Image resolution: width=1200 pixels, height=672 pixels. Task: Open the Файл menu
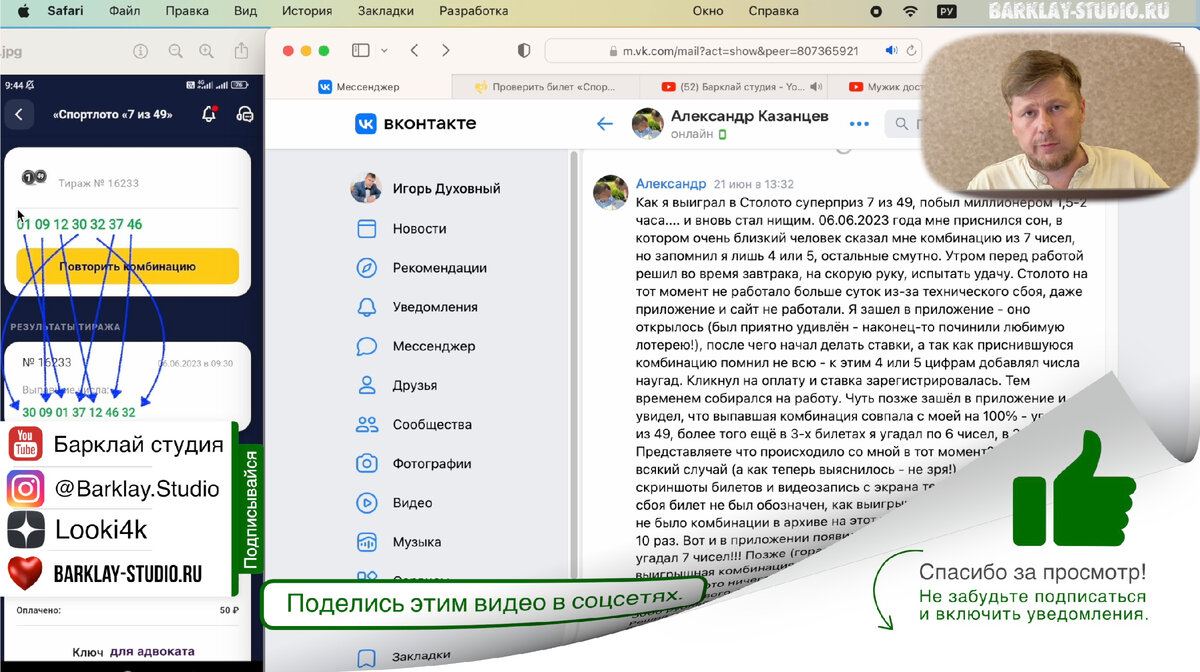click(x=125, y=11)
